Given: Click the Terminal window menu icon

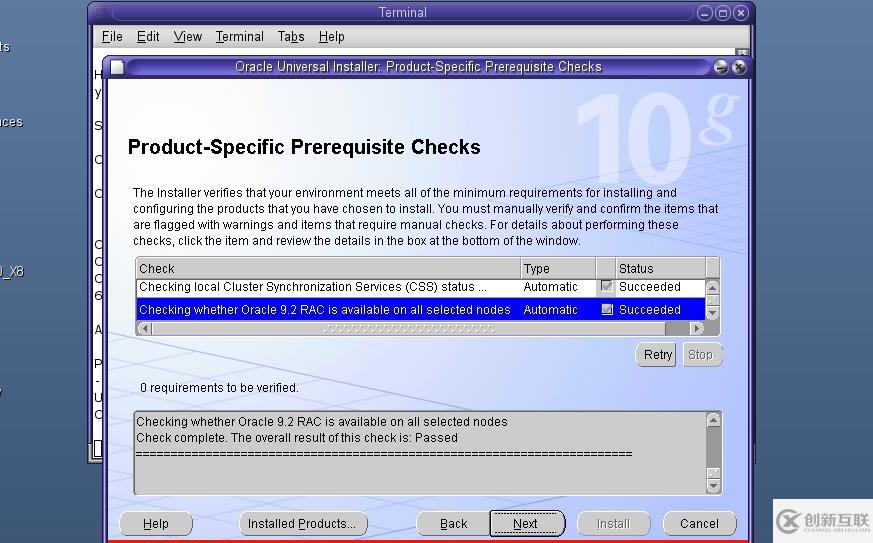Looking at the screenshot, I should point(102,12).
